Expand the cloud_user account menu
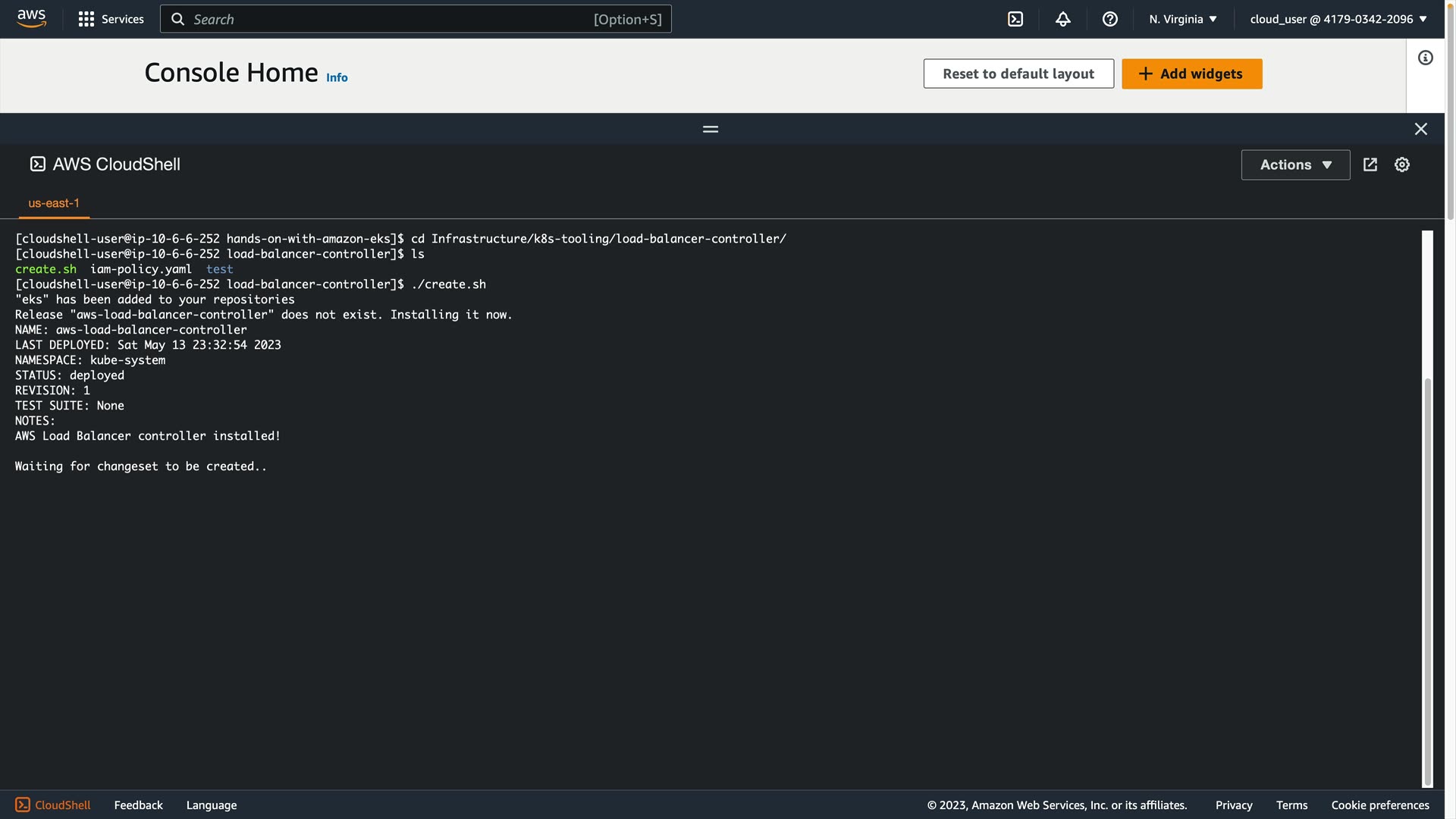 click(1338, 19)
